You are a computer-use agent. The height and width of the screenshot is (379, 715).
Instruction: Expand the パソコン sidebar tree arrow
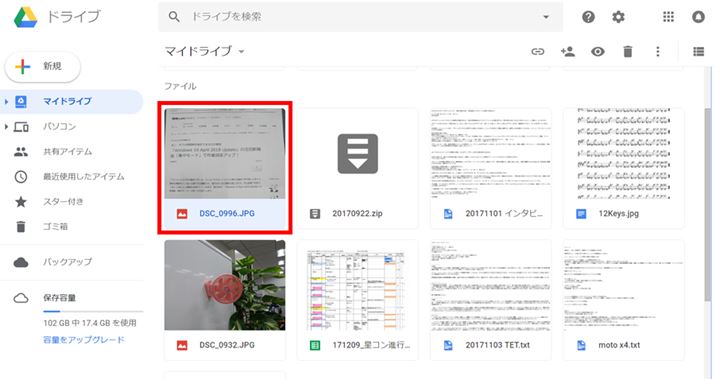tap(6, 126)
